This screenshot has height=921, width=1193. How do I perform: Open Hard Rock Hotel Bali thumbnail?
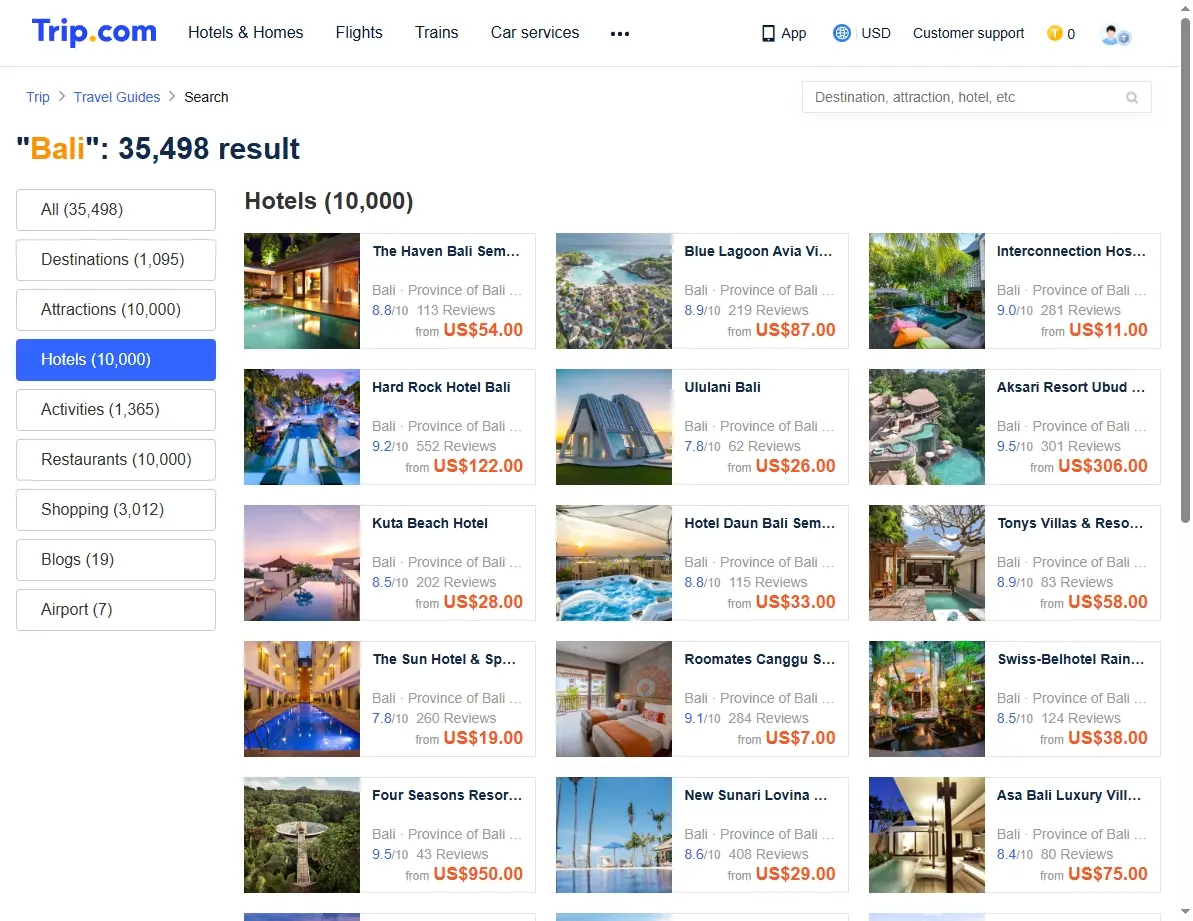pos(302,427)
